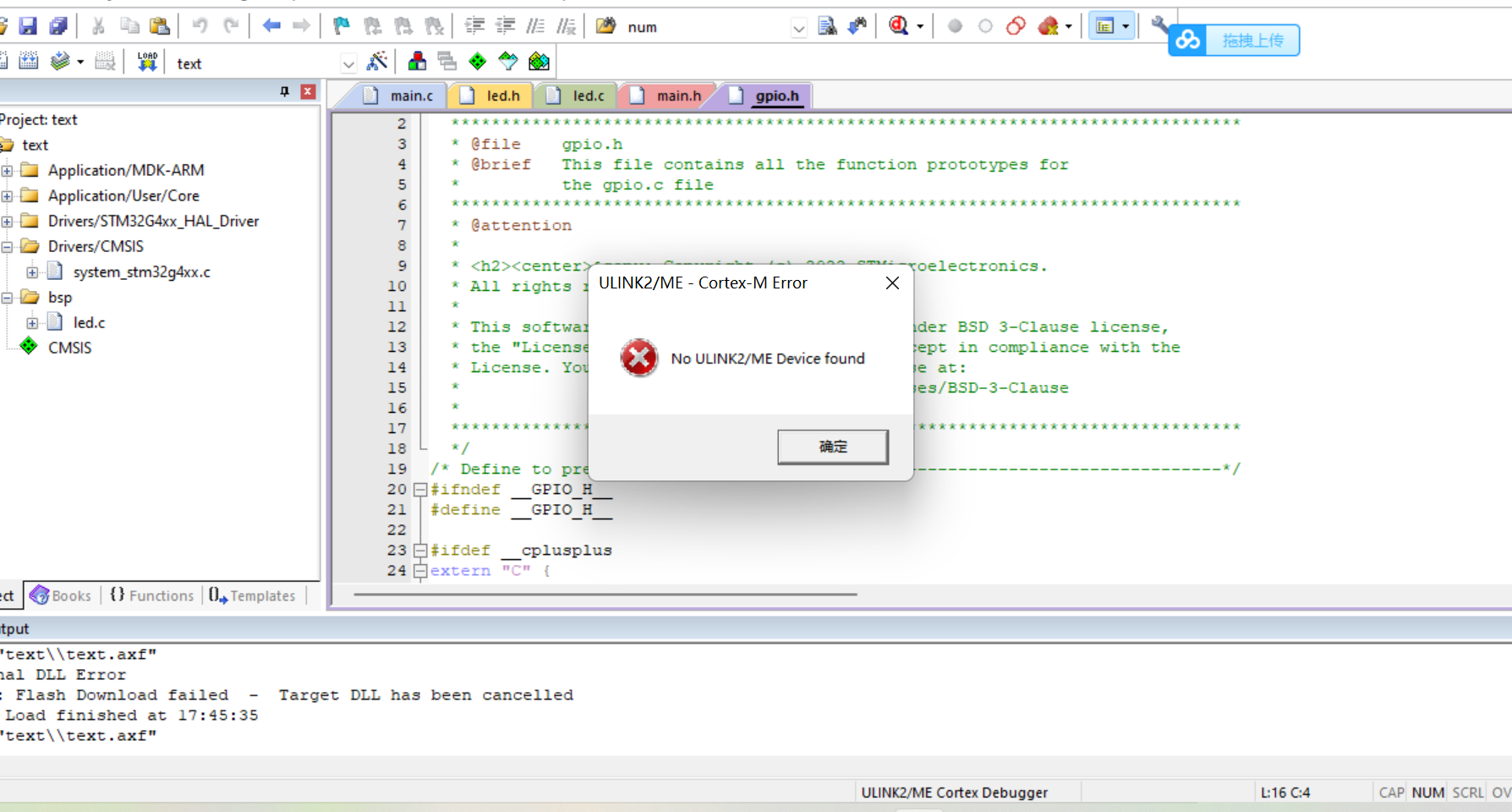The image size is (1512, 812).
Task: Click the Undo arrow icon
Action: click(200, 26)
